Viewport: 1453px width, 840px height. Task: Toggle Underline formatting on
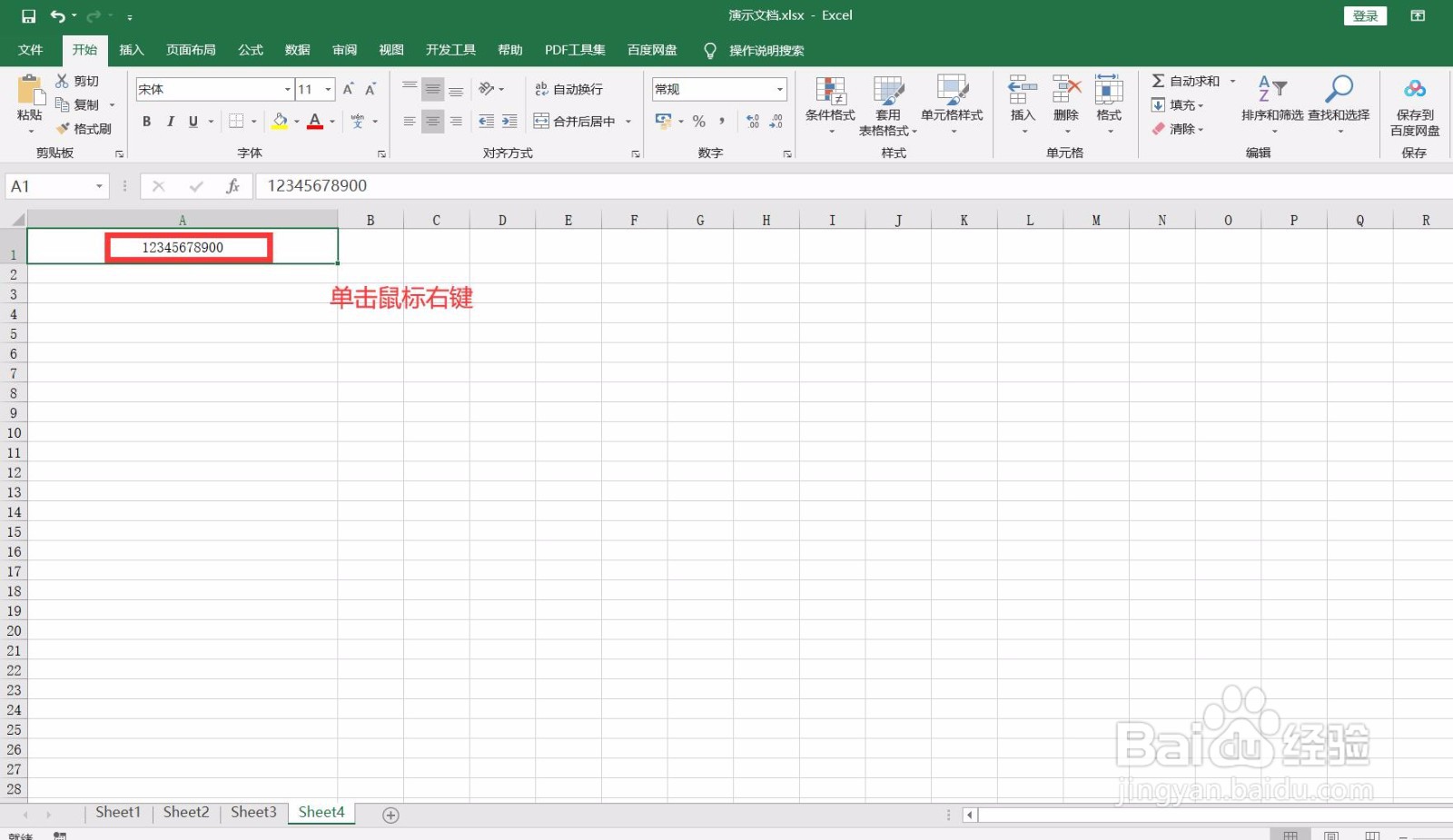pyautogui.click(x=193, y=121)
